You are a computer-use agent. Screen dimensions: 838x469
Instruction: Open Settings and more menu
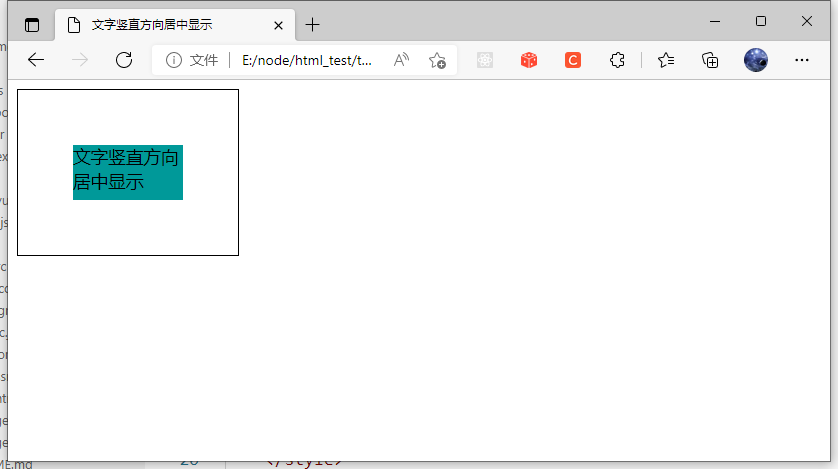tap(802, 60)
